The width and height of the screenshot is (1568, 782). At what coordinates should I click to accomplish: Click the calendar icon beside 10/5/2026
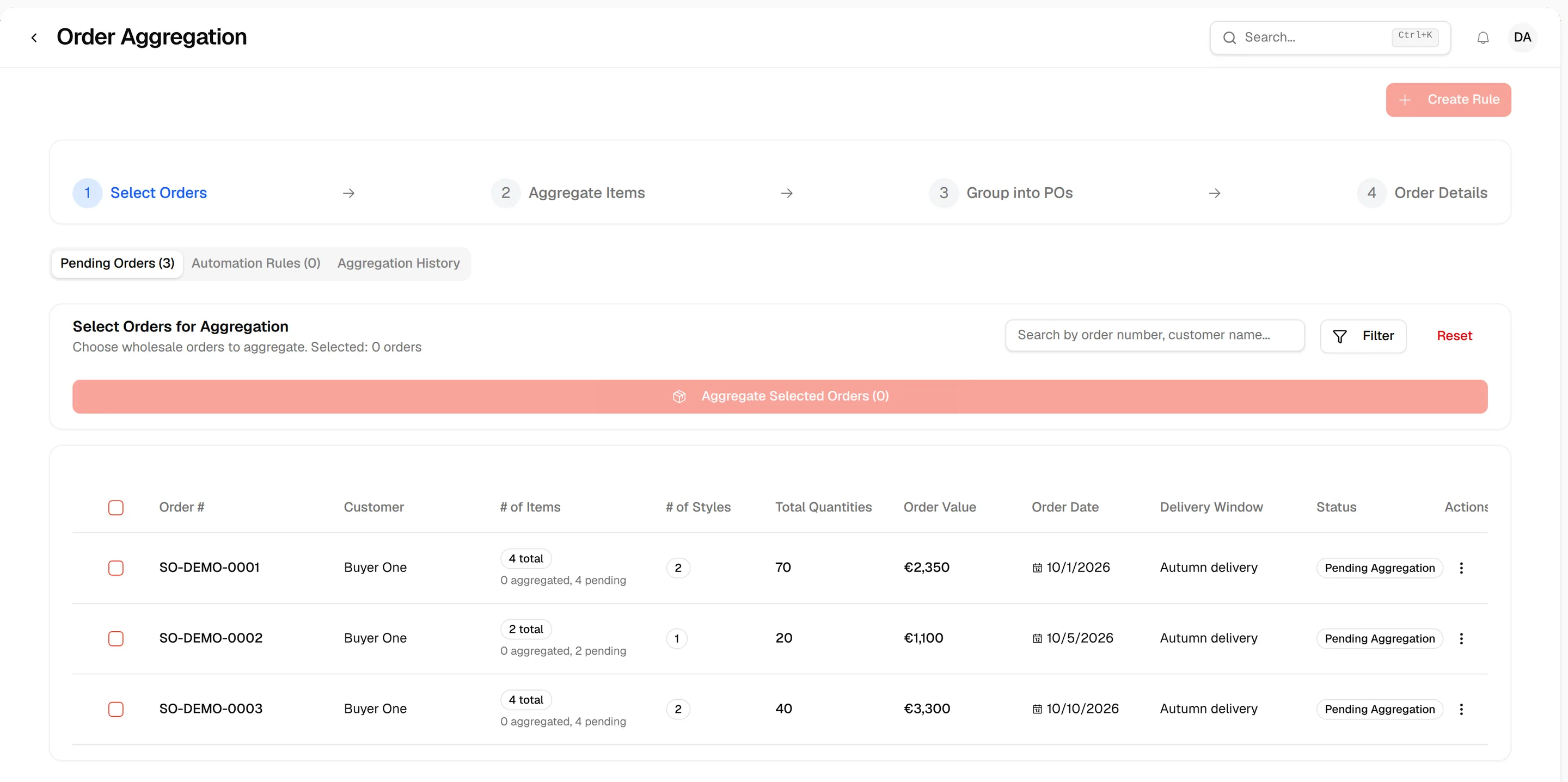pyautogui.click(x=1037, y=638)
